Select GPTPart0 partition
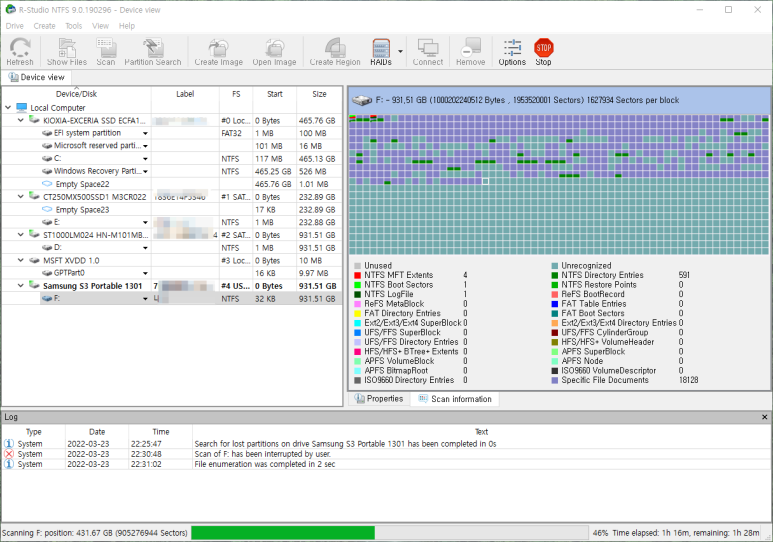Screen dimensions: 773x542 click(172, 273)
